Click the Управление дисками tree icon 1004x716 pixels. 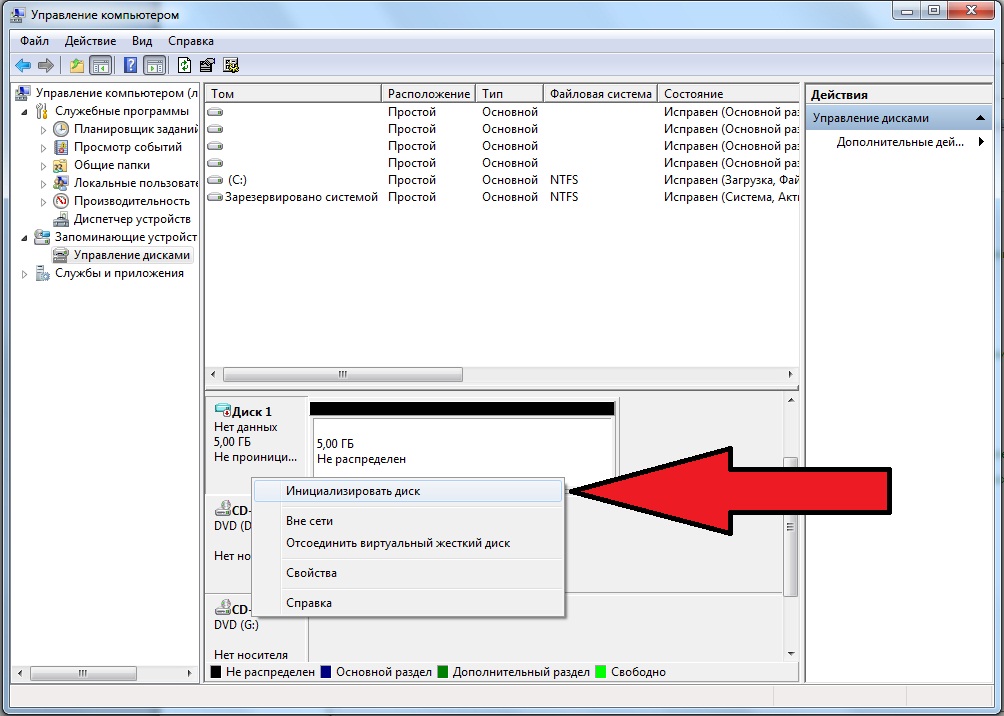(61, 255)
